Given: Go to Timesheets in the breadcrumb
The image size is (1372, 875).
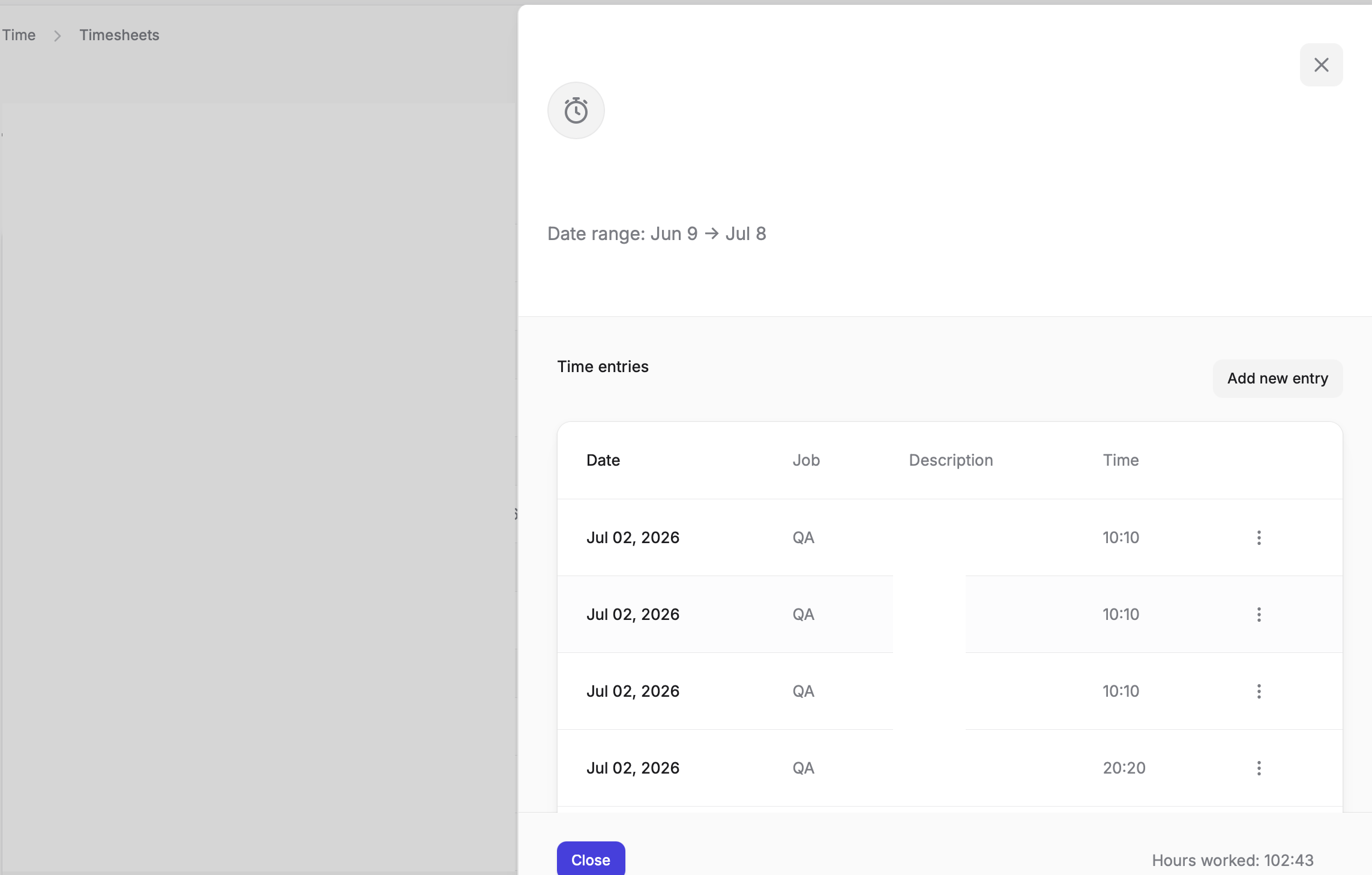Looking at the screenshot, I should click(119, 35).
